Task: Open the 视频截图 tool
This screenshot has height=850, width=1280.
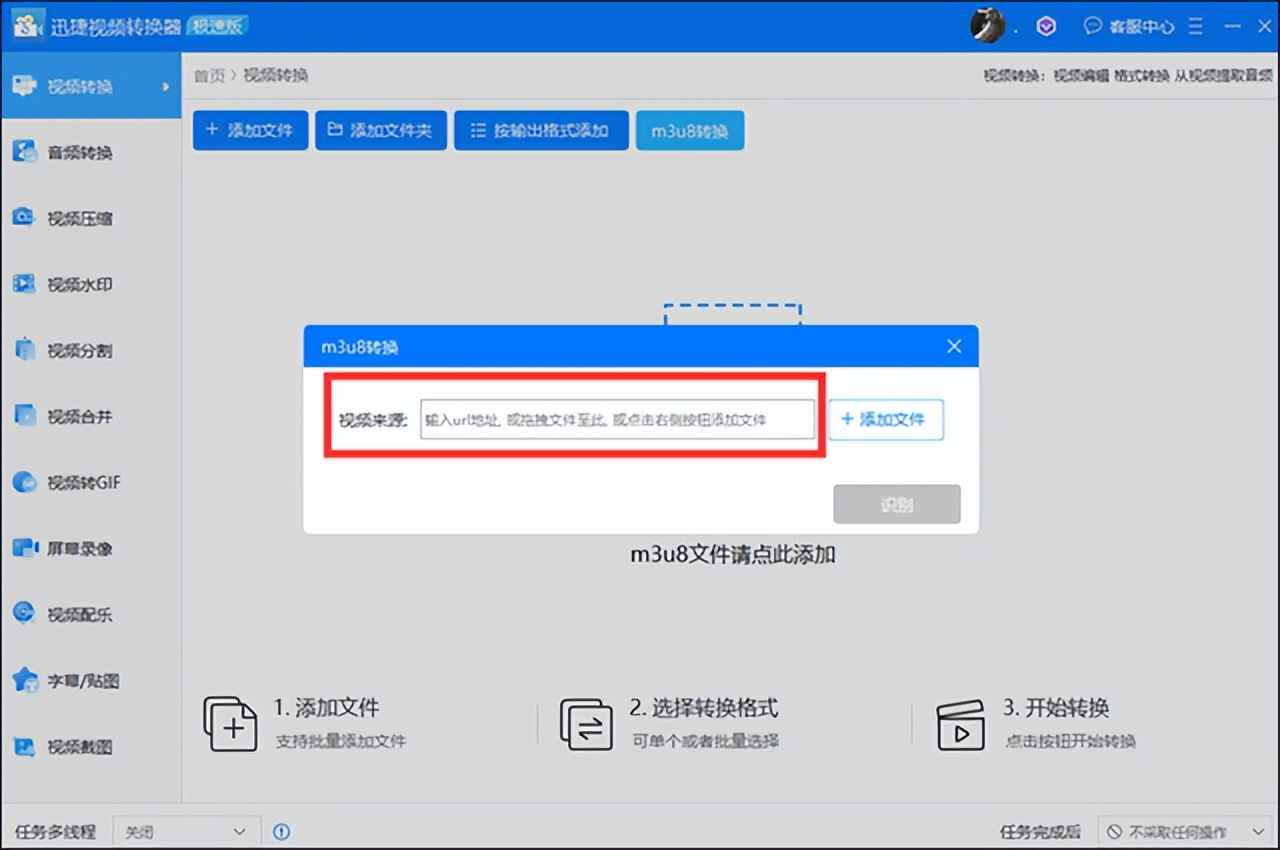Action: click(60, 746)
